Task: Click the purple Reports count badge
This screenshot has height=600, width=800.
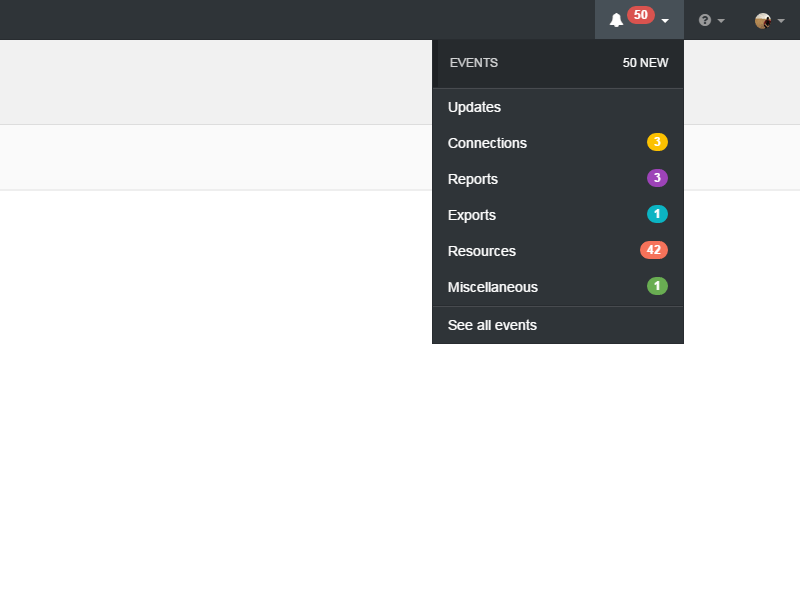Action: (657, 178)
